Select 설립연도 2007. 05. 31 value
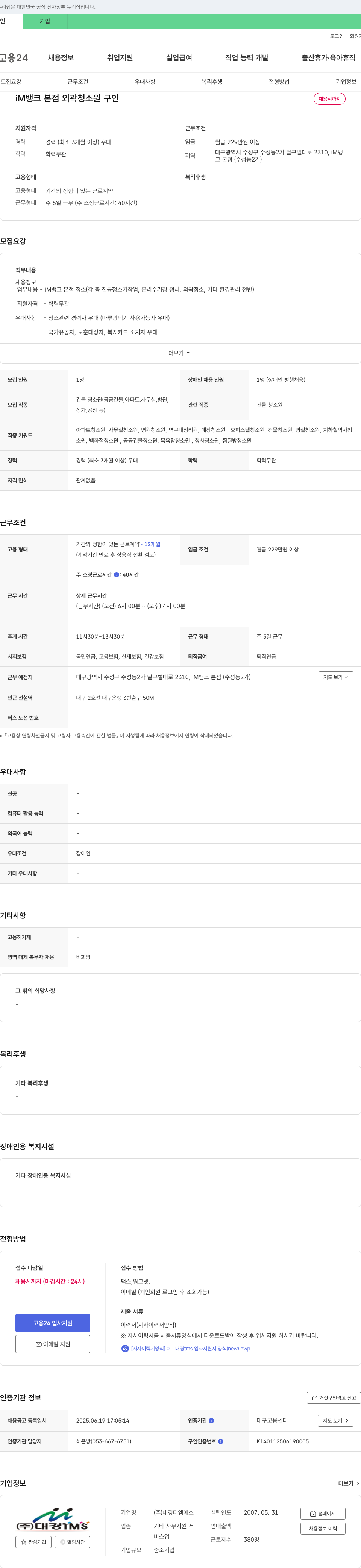This screenshot has width=361, height=1568. [261, 1513]
